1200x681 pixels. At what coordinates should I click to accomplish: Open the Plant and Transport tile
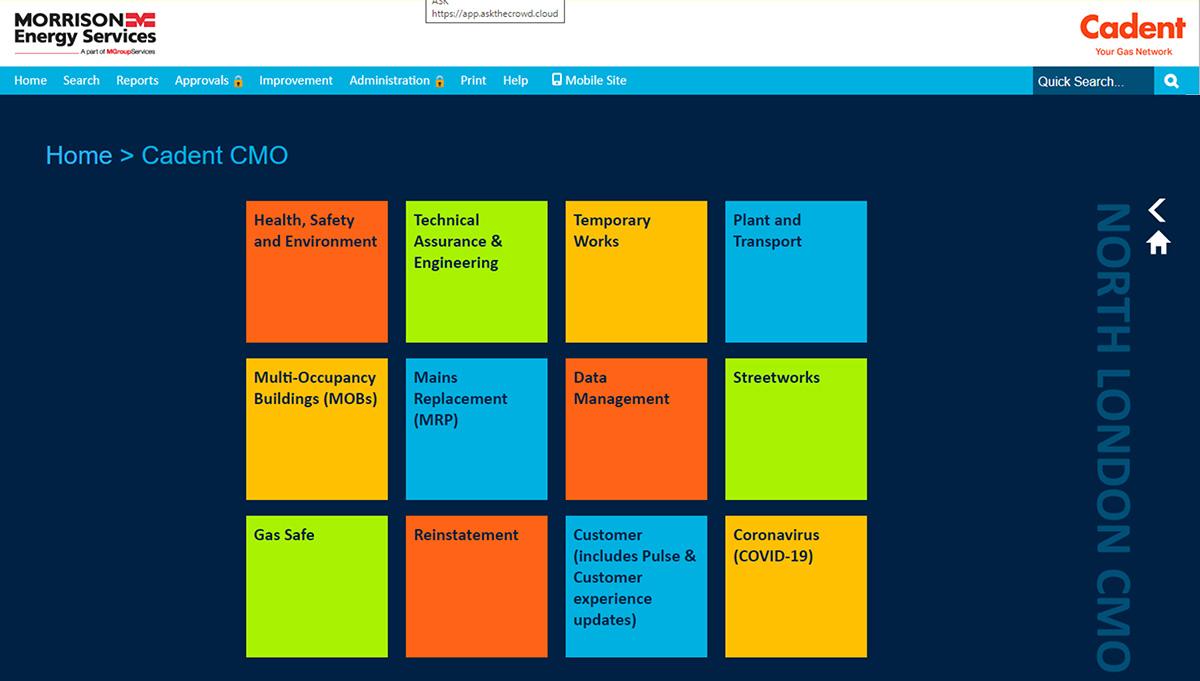point(796,272)
